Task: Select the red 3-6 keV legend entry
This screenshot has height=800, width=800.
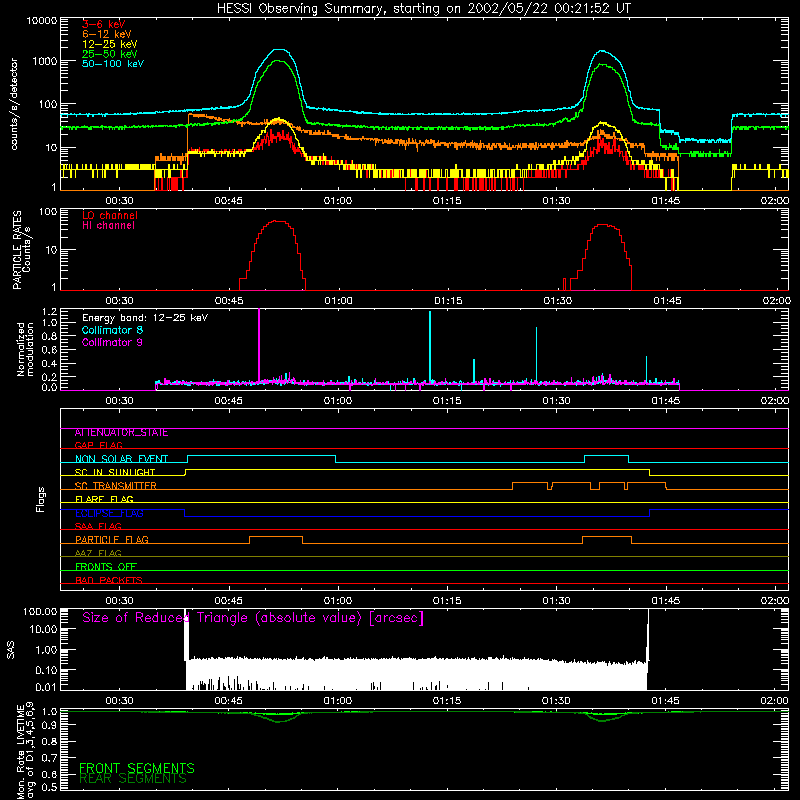Action: (x=104, y=24)
